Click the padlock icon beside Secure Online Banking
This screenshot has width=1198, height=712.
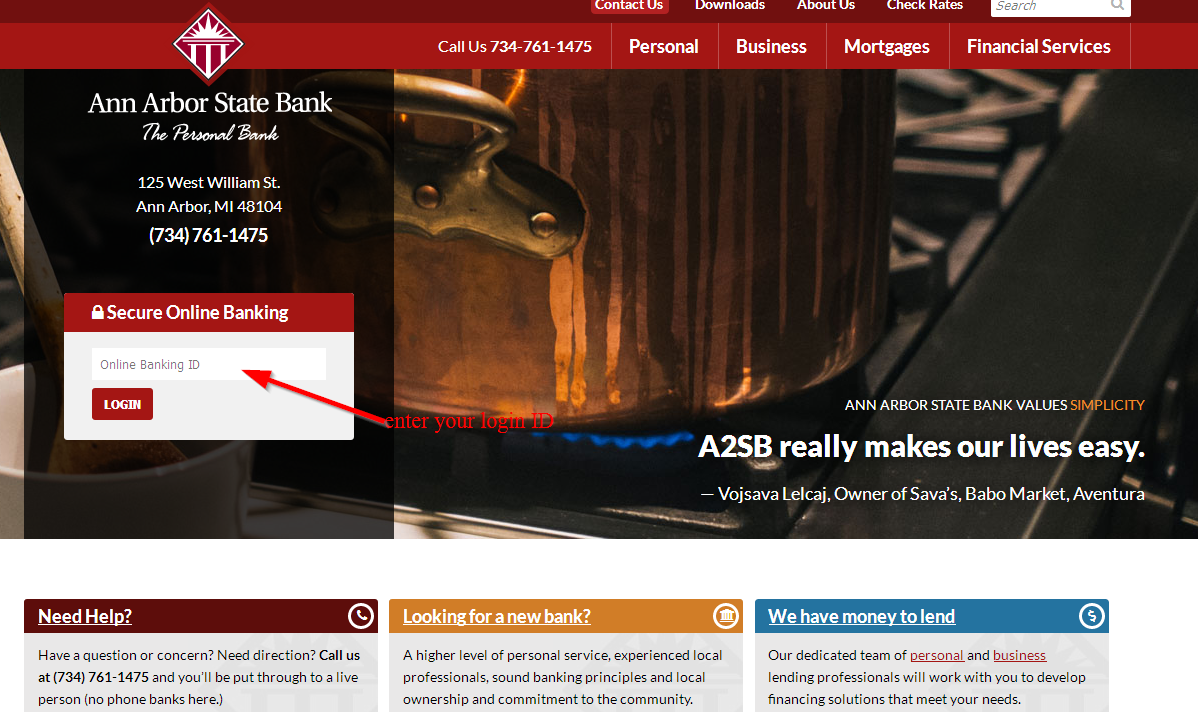(98, 312)
